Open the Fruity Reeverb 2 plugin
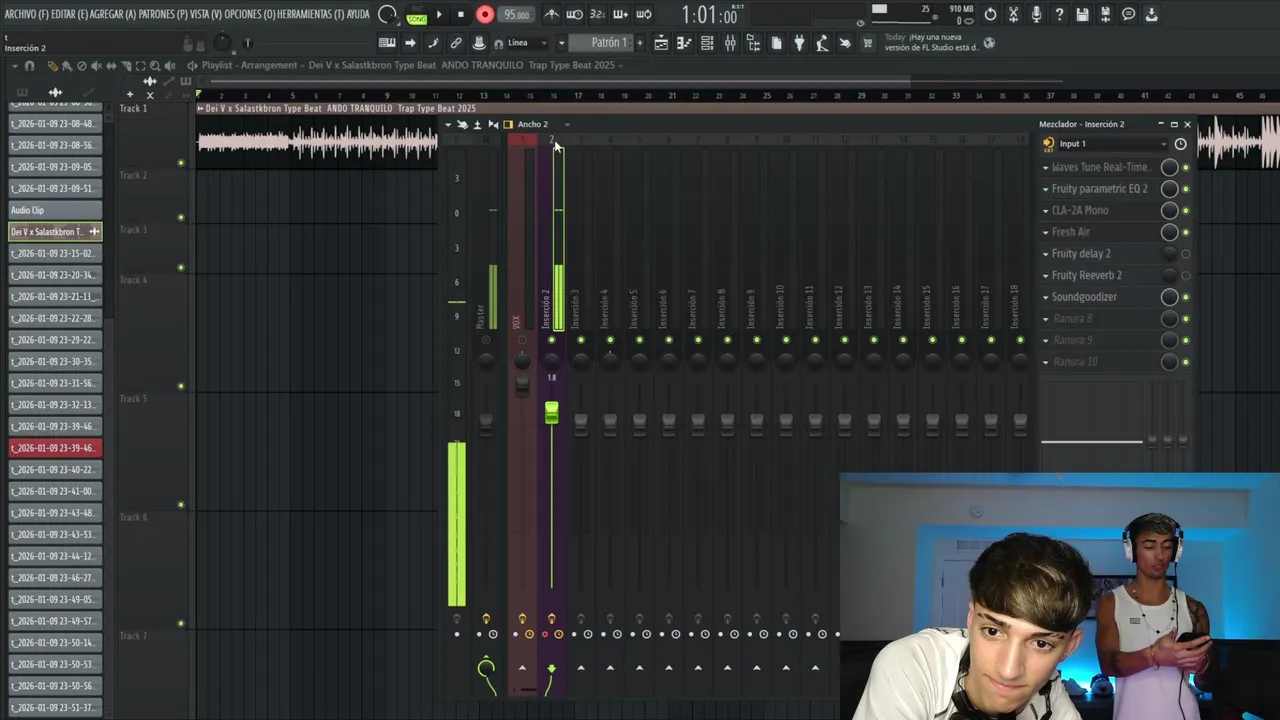 [x=1086, y=276]
